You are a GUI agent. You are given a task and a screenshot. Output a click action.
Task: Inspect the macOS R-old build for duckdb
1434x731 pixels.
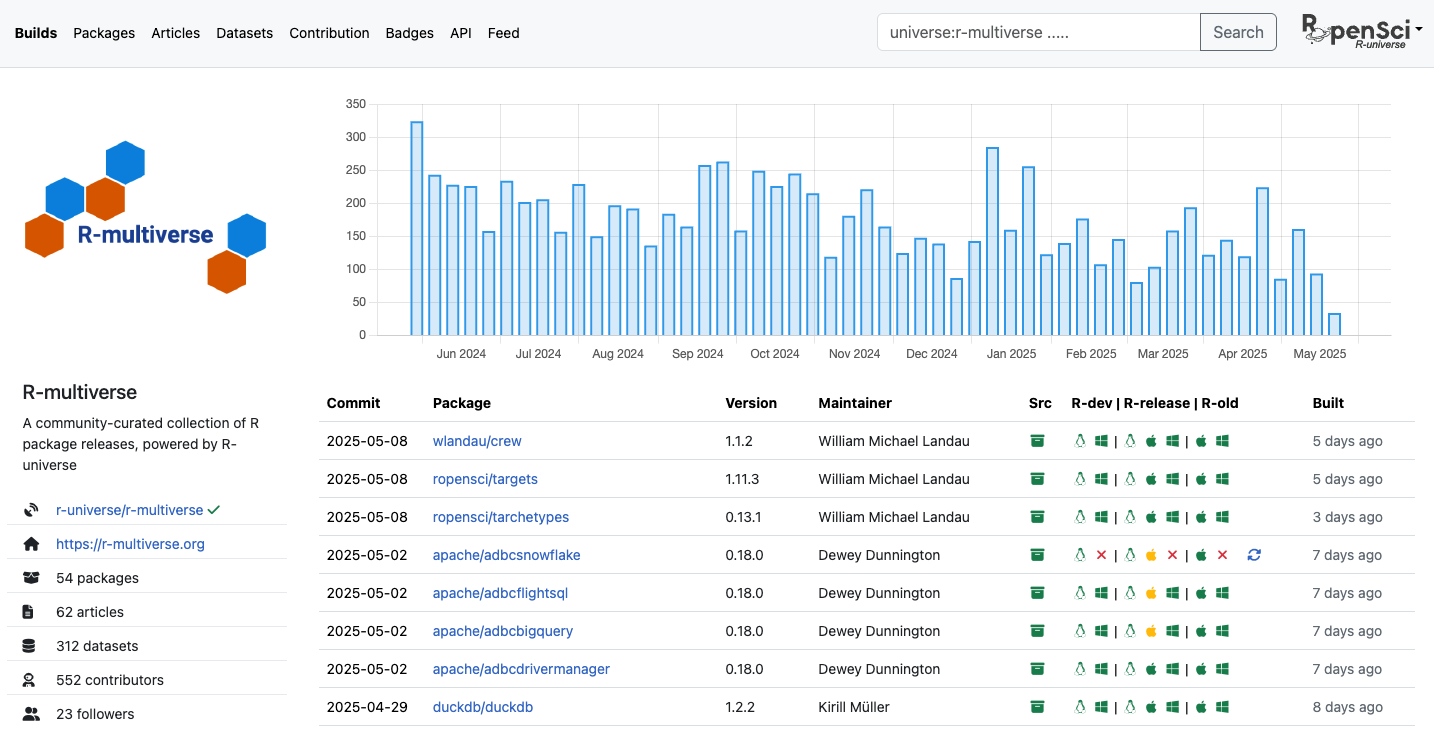(1200, 706)
